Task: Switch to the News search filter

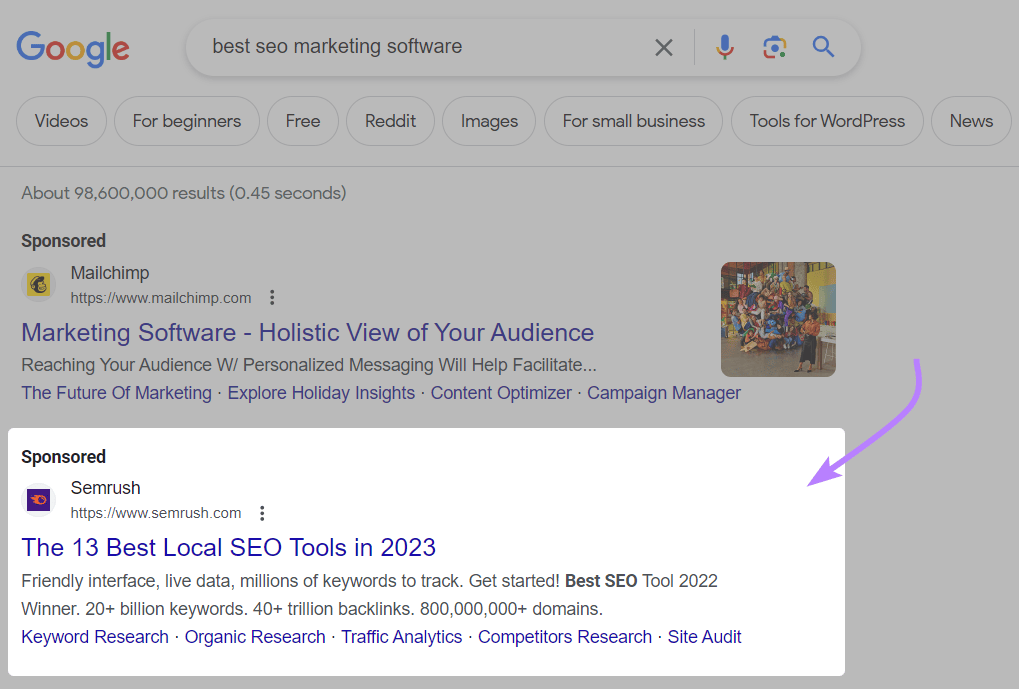Action: 970,121
